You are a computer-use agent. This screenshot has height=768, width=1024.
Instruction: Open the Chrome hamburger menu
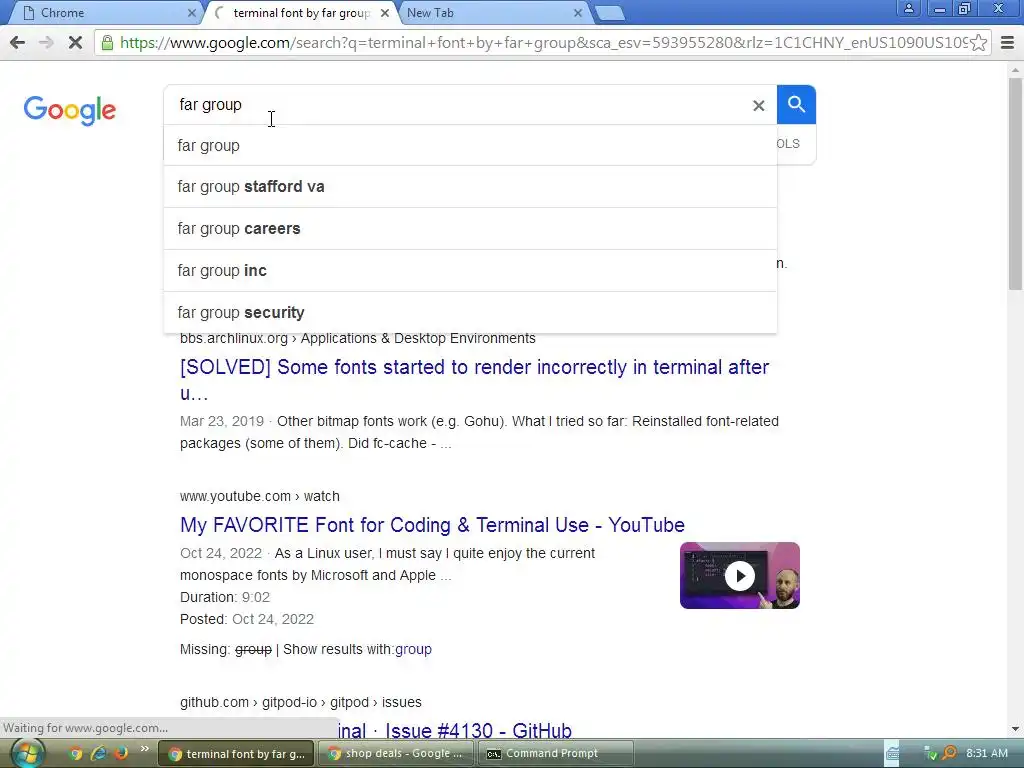1008,43
